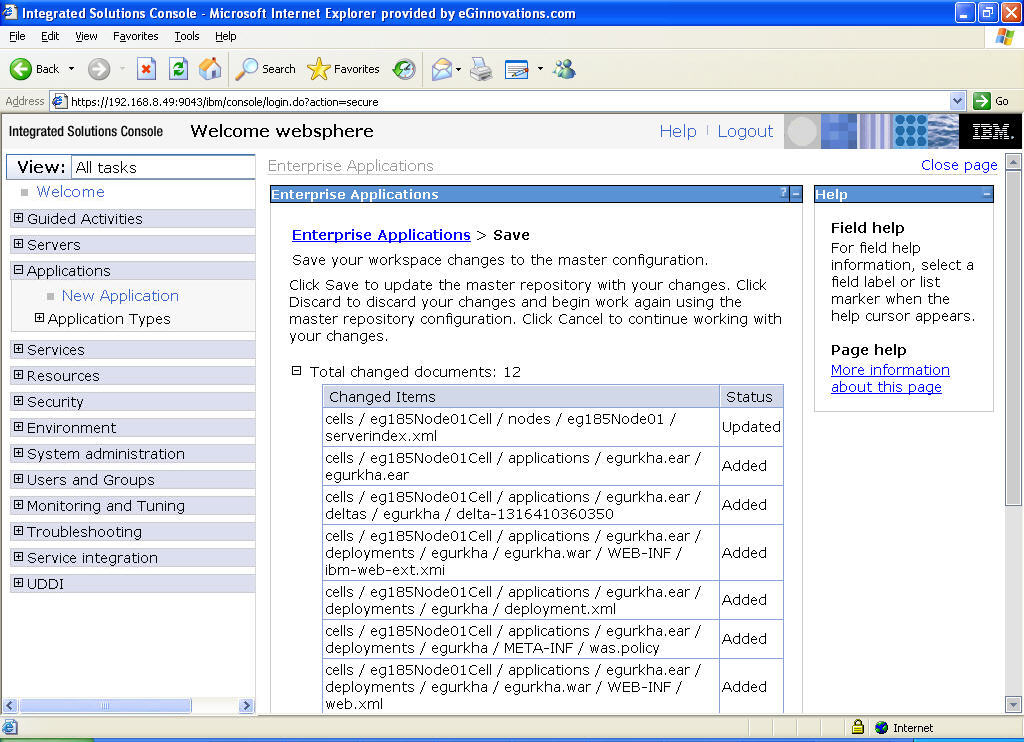This screenshot has height=742, width=1024.
Task: Click the Help link in console banner
Action: point(678,131)
